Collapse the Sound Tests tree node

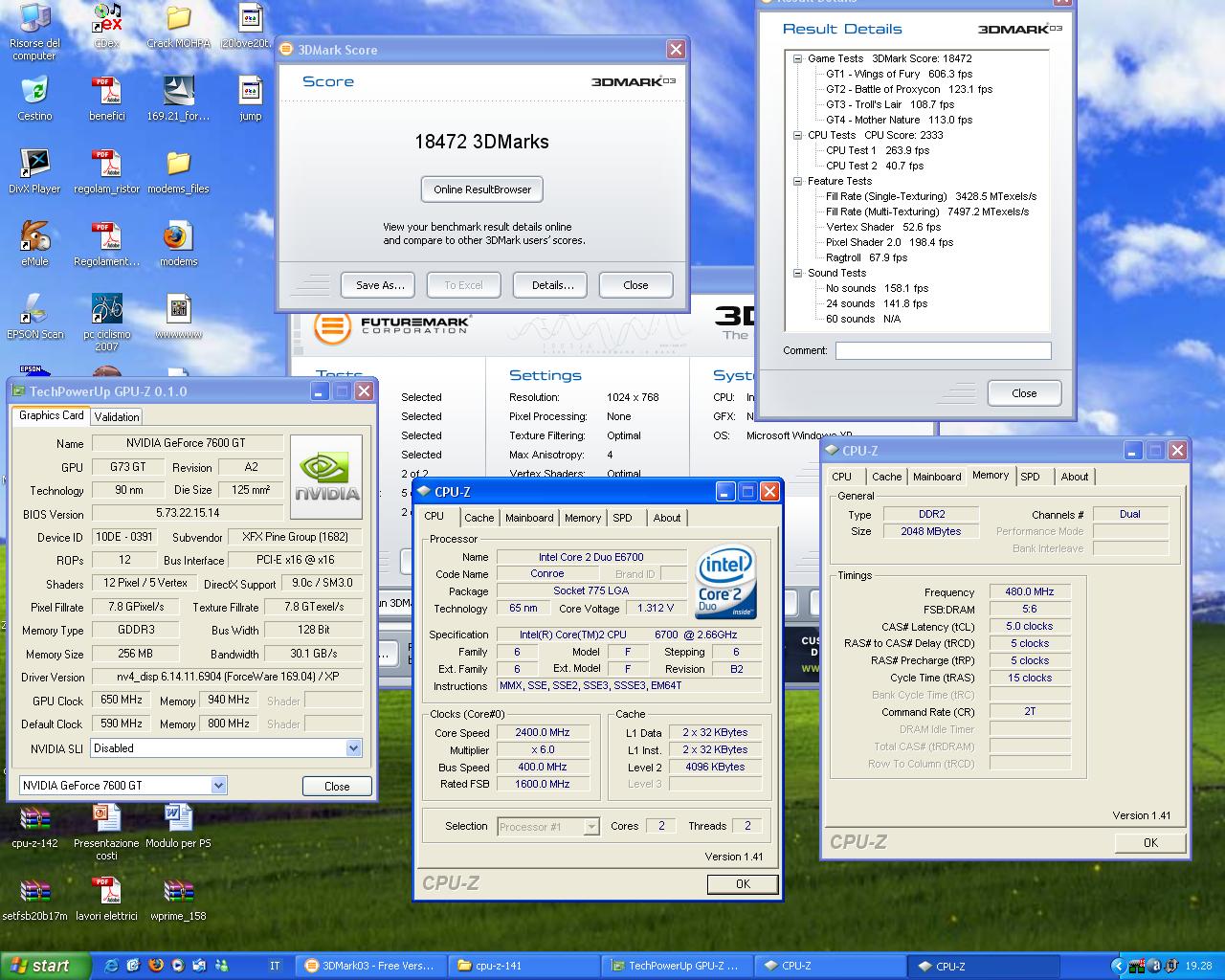point(797,273)
